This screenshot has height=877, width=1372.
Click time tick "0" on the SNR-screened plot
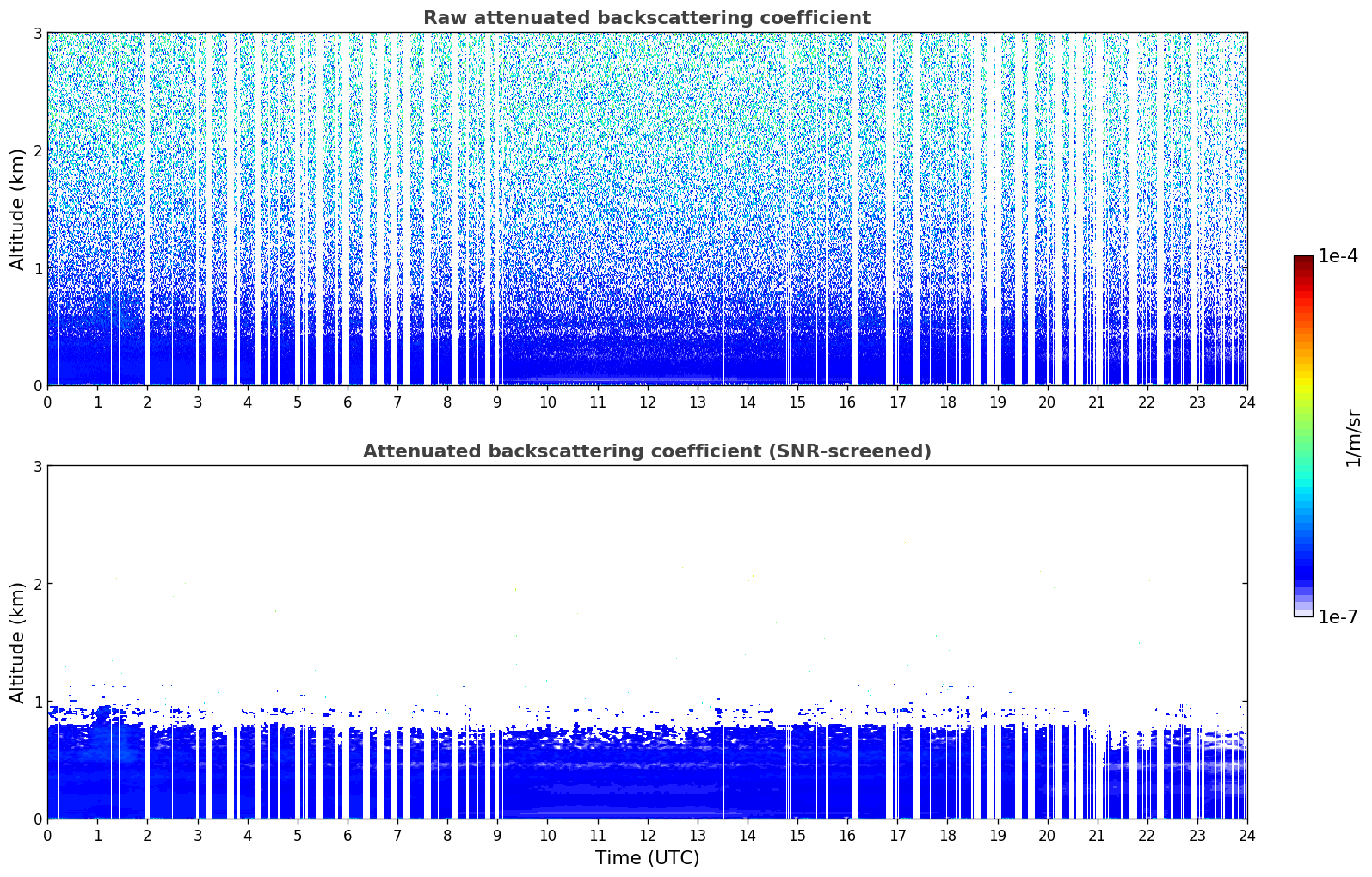(47, 835)
